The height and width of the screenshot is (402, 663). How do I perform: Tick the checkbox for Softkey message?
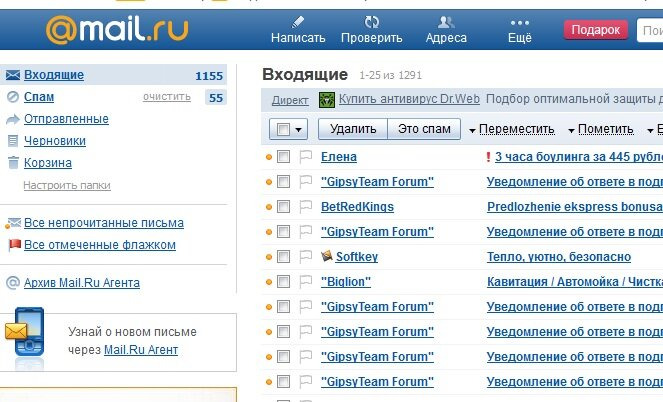pyautogui.click(x=283, y=257)
